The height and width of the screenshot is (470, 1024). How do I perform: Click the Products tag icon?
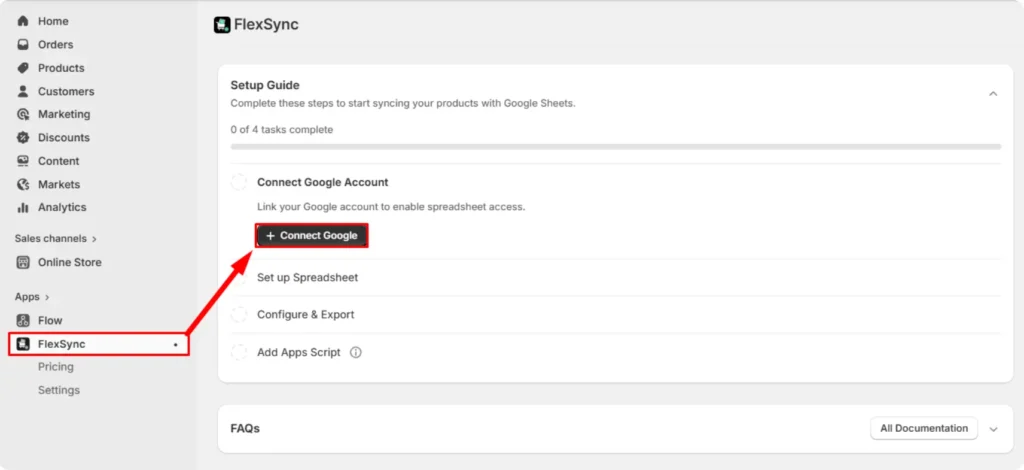23,68
